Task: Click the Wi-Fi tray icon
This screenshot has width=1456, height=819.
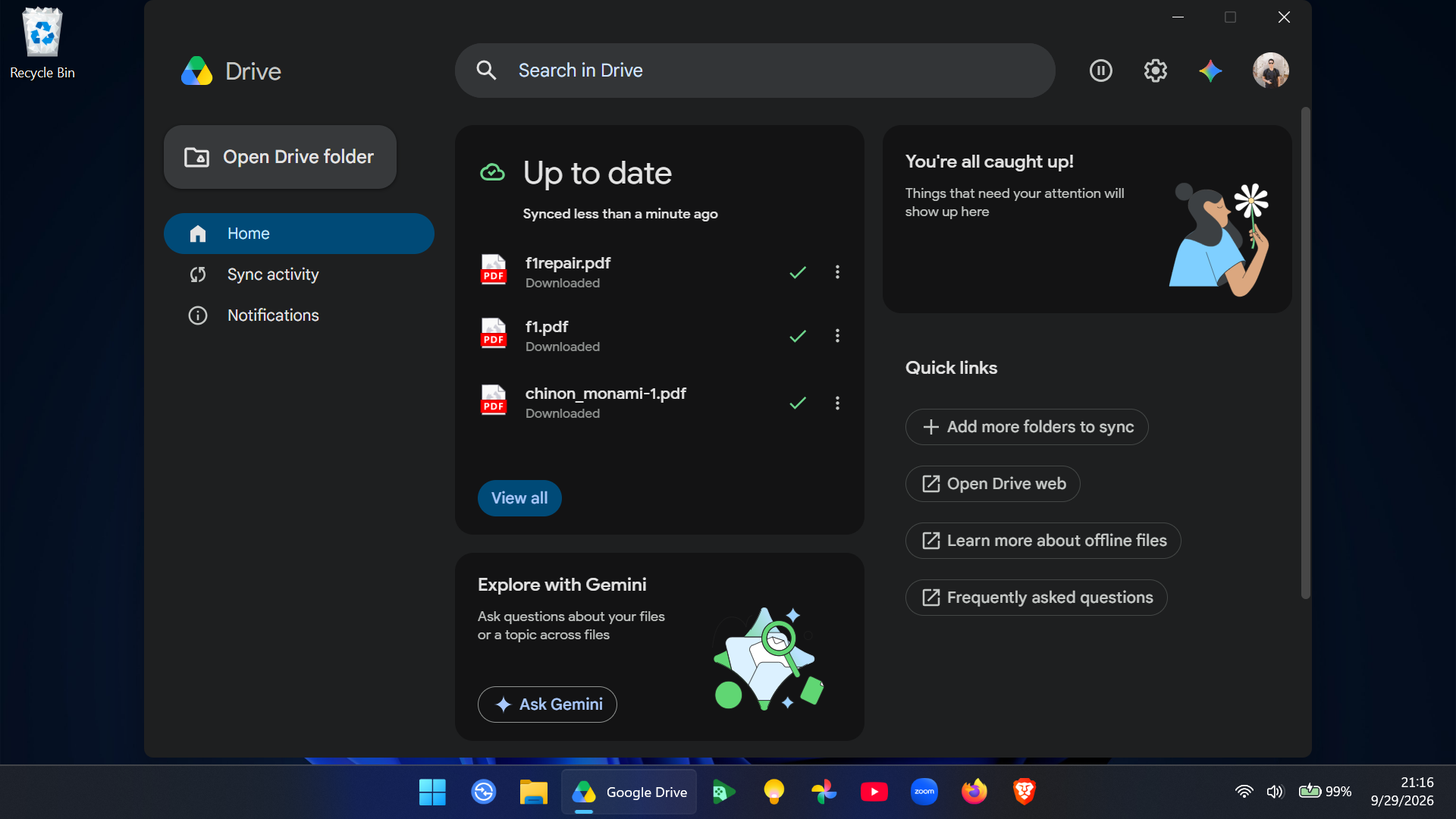Action: pyautogui.click(x=1244, y=792)
